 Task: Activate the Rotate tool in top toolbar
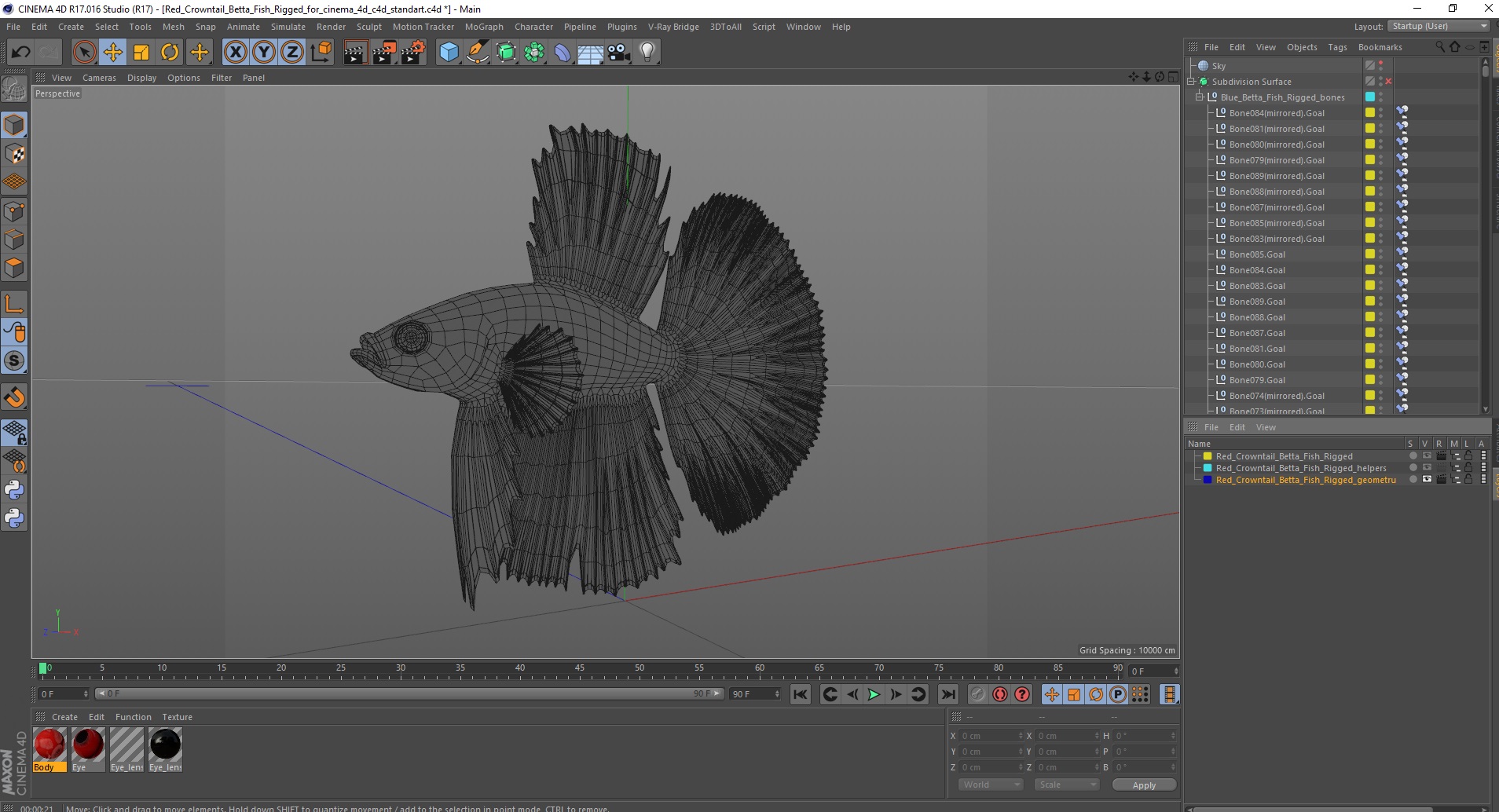tap(170, 53)
